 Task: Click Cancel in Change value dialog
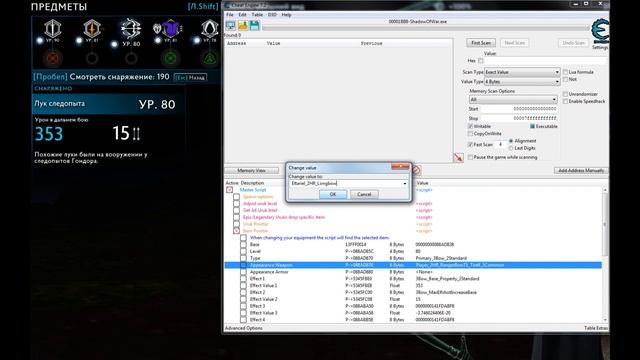(x=364, y=194)
